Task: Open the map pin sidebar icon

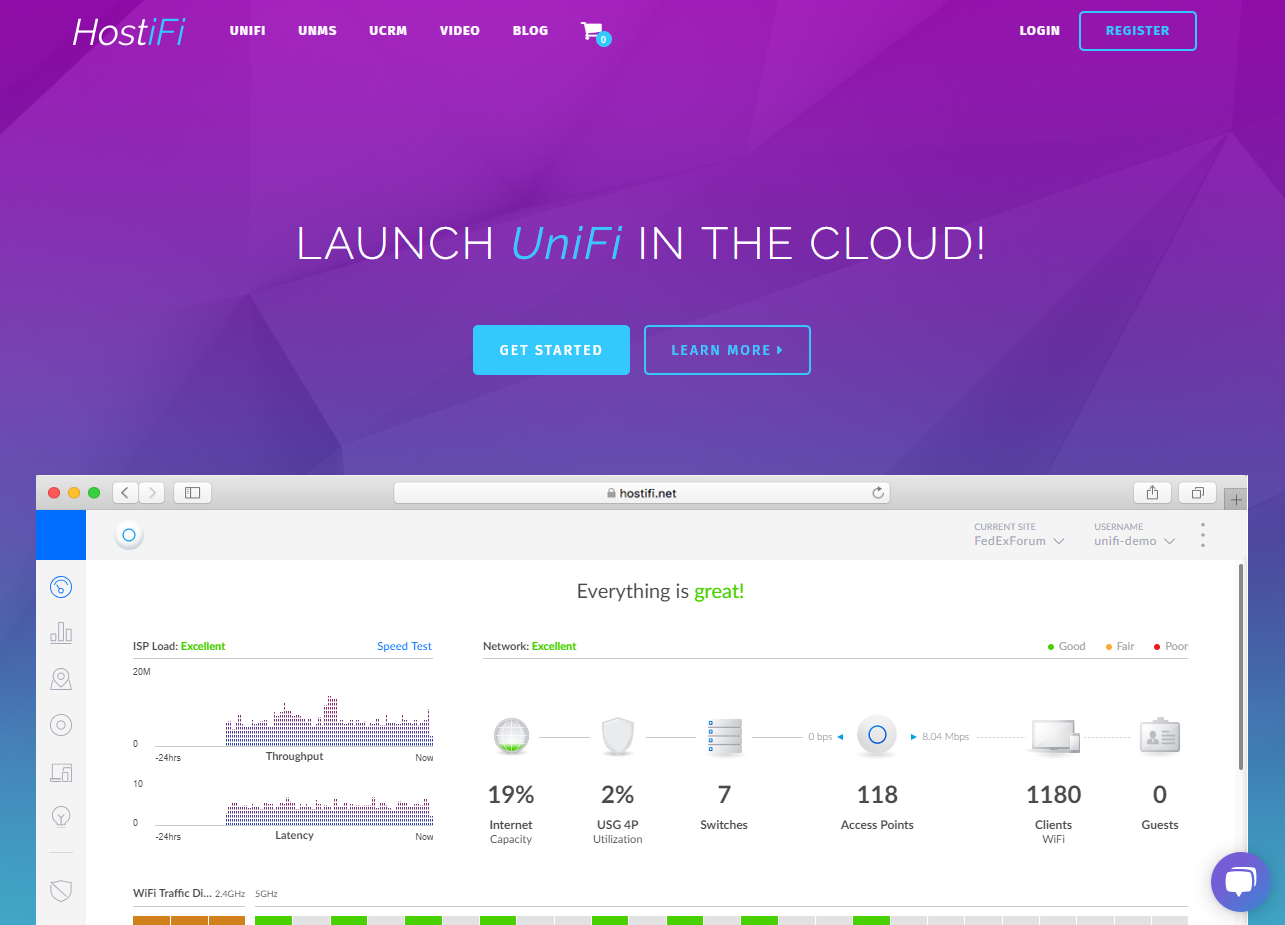Action: tap(61, 679)
